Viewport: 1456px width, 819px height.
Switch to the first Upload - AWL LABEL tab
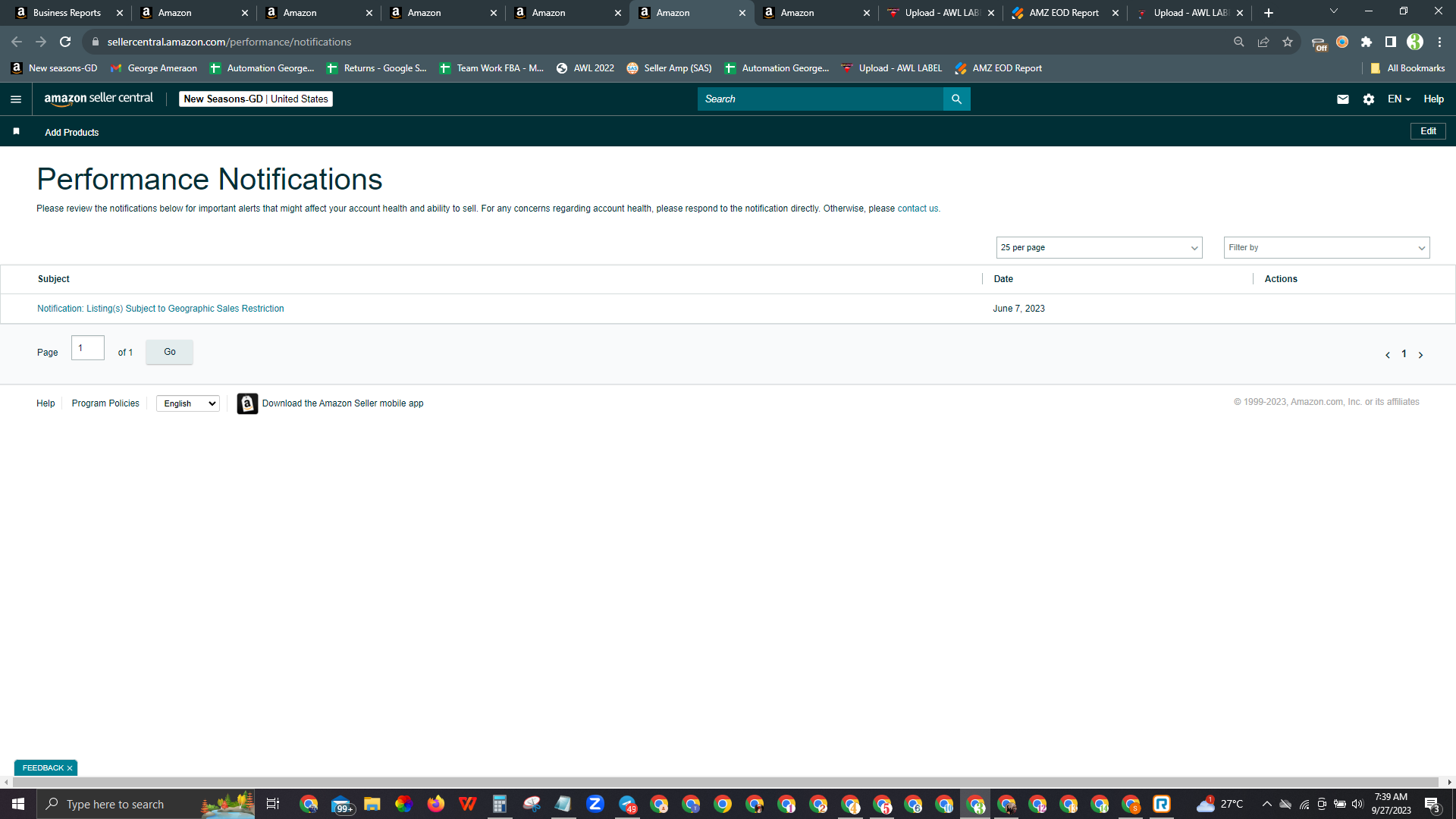[x=941, y=13]
